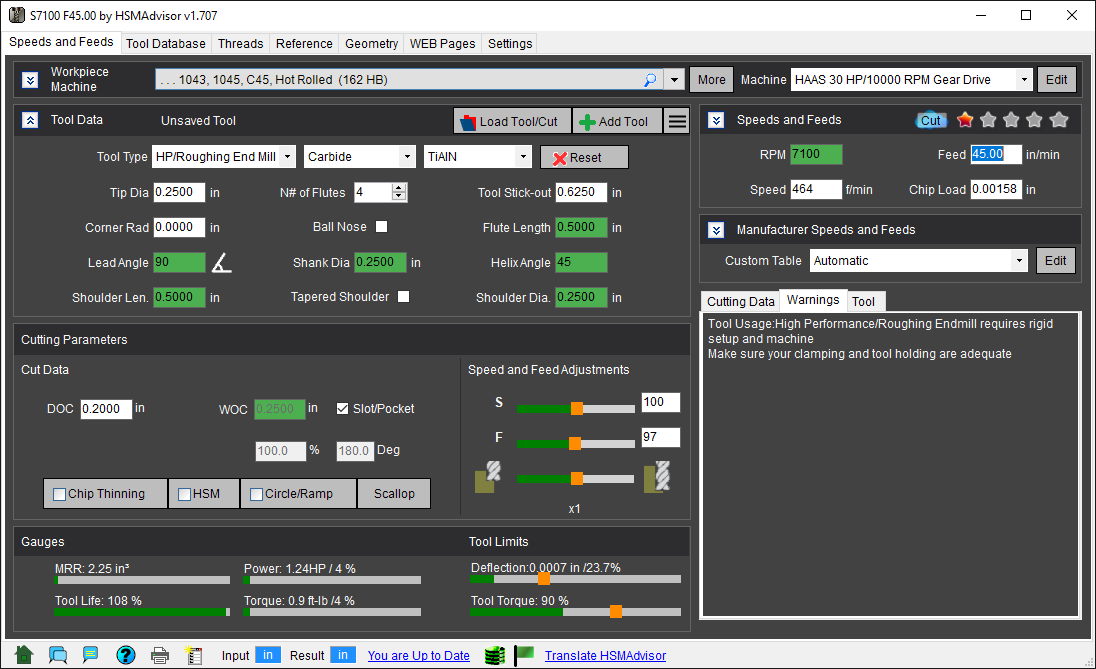Click the Translate HSMAdvisor link
Viewport: 1096px width, 669px height.
click(605, 656)
